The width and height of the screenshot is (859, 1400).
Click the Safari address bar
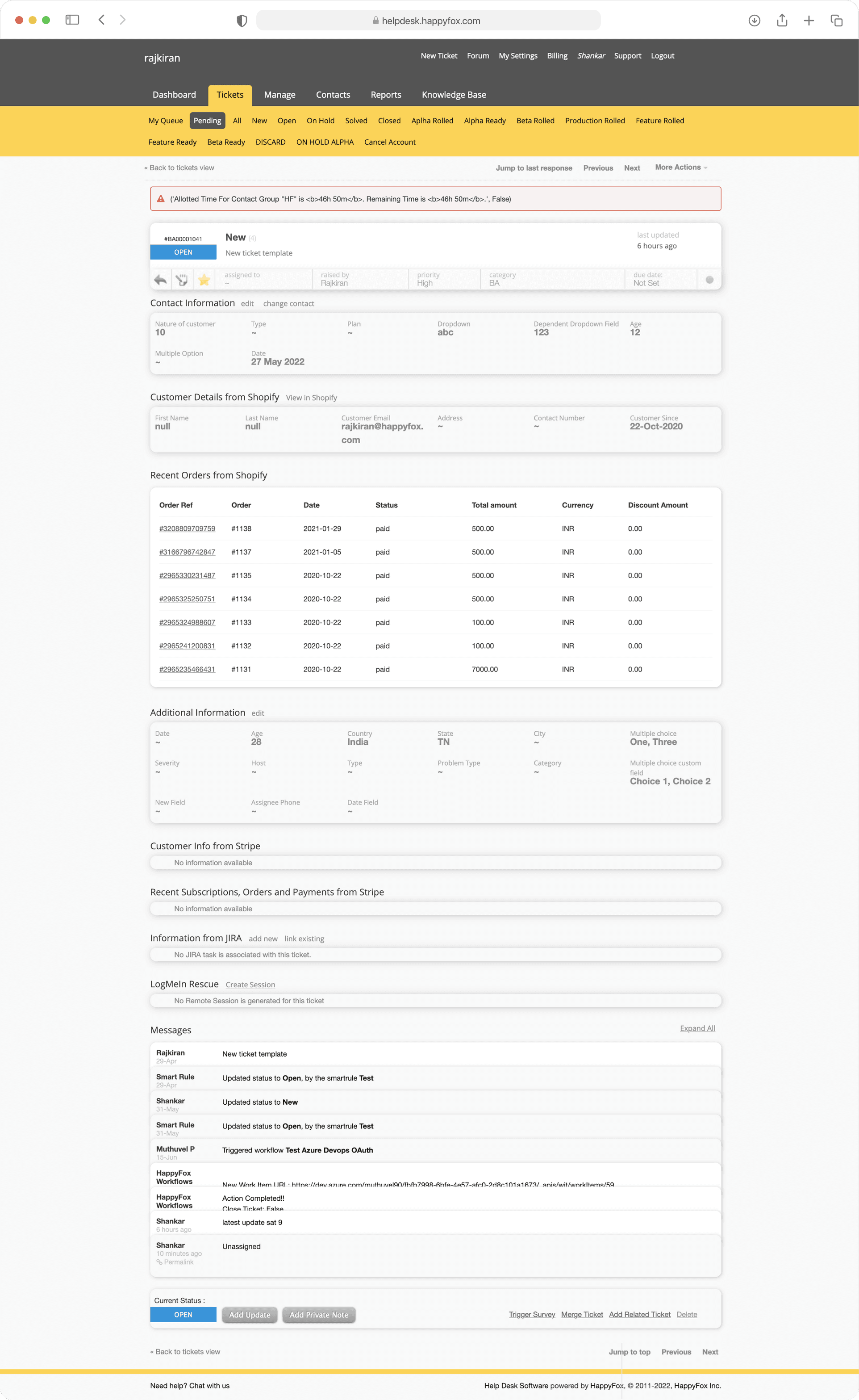pyautogui.click(x=428, y=21)
